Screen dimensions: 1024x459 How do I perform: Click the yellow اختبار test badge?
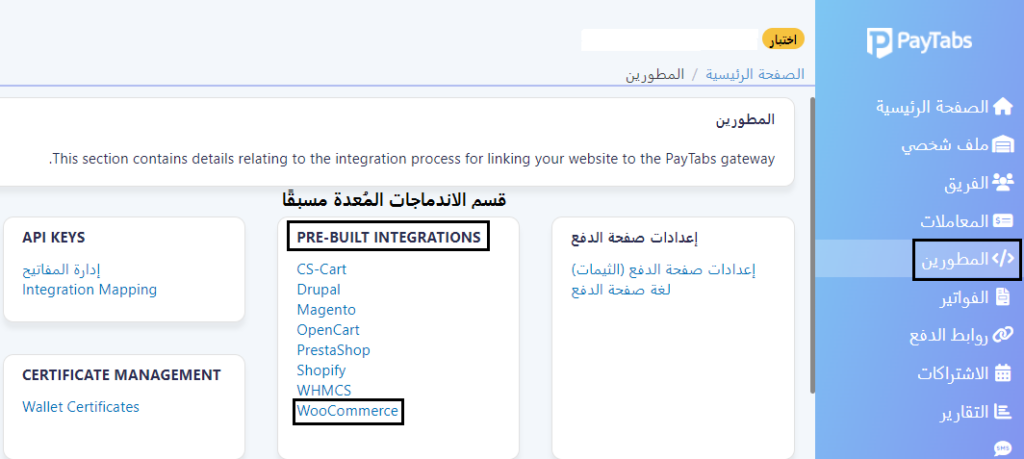click(x=784, y=39)
